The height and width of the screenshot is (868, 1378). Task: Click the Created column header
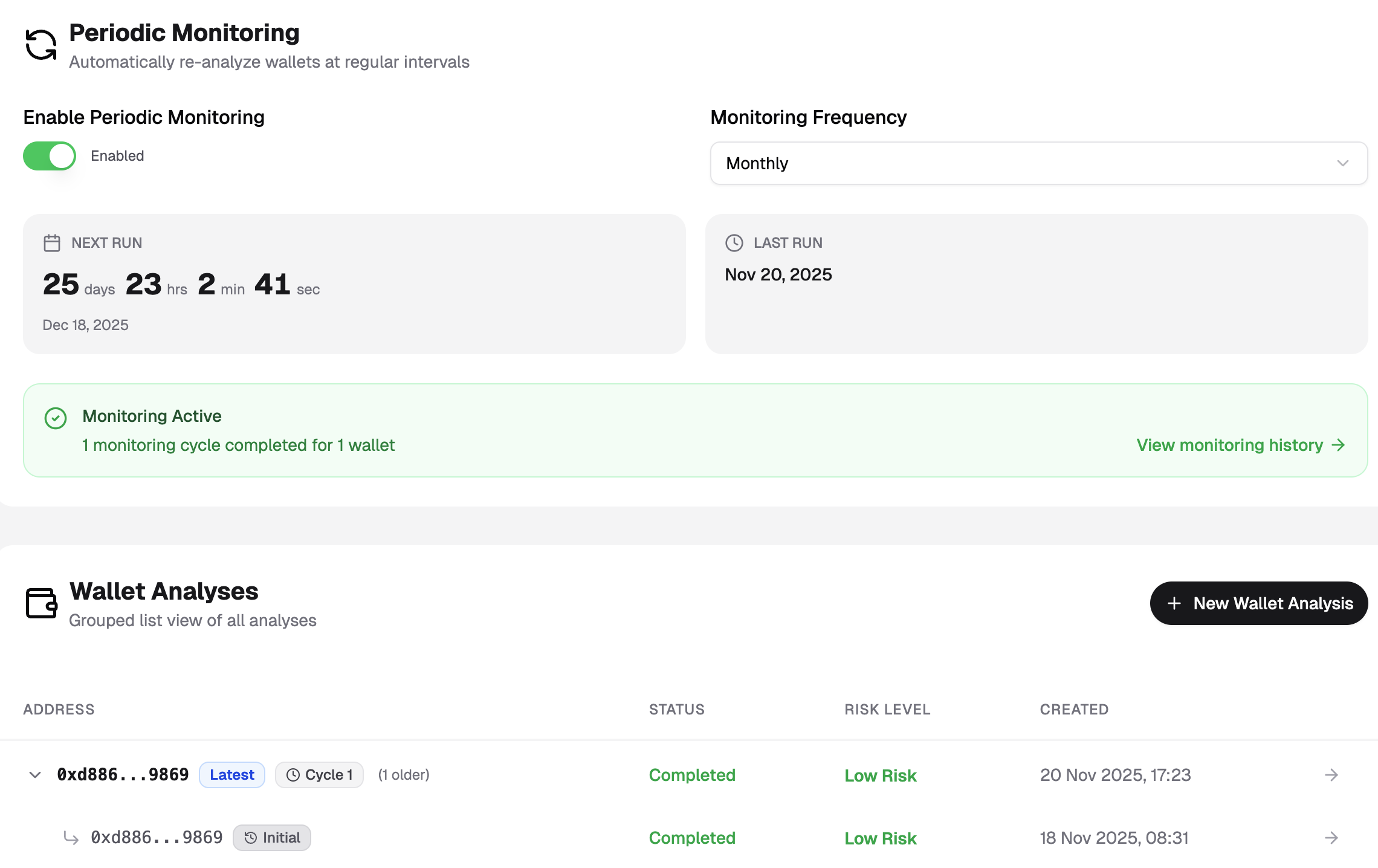click(1074, 710)
